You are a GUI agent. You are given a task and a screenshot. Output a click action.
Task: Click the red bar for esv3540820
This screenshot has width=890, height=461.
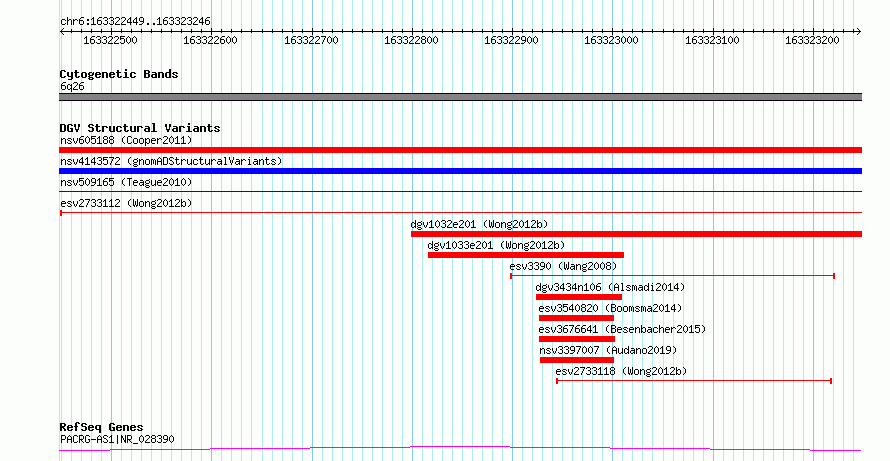tap(577, 318)
